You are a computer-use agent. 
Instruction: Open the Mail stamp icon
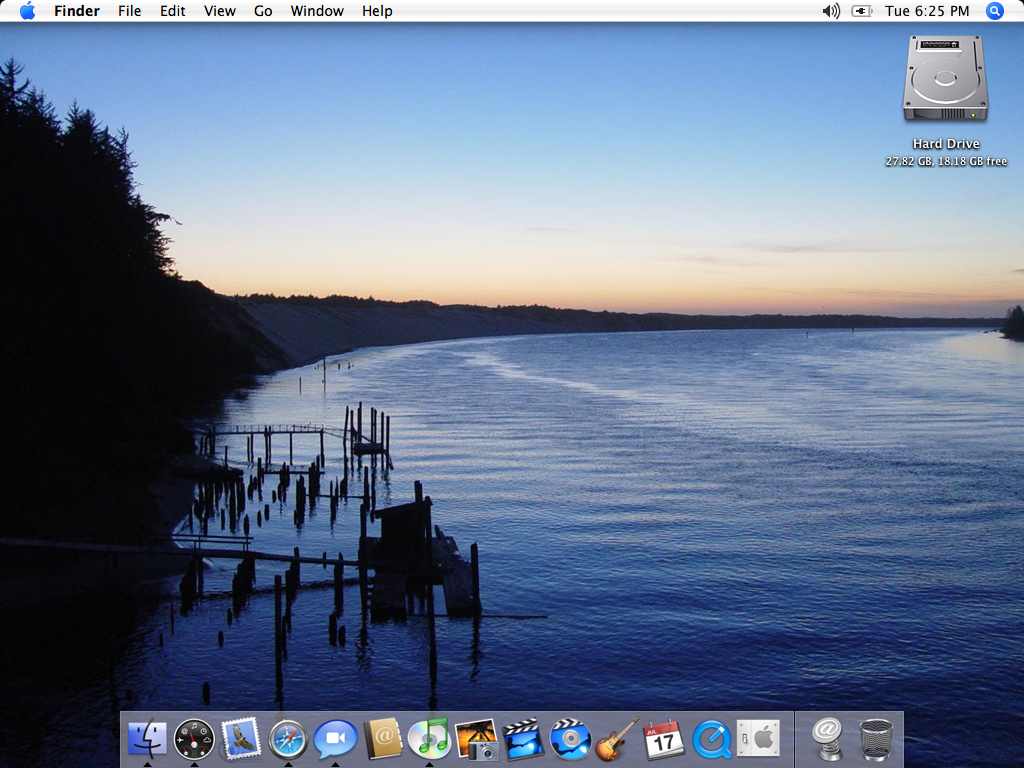(241, 739)
